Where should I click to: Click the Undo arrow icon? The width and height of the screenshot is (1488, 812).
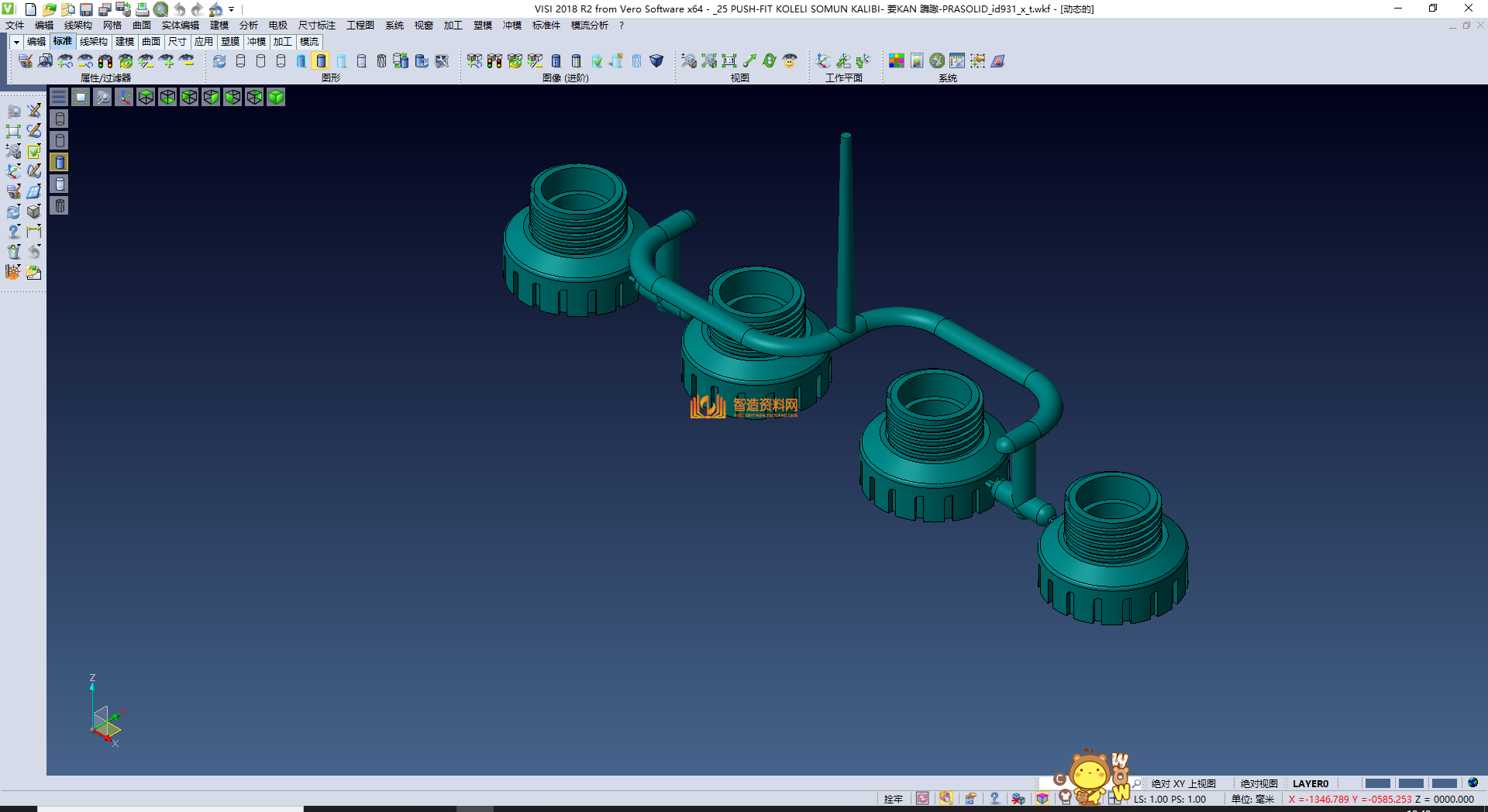(179, 9)
